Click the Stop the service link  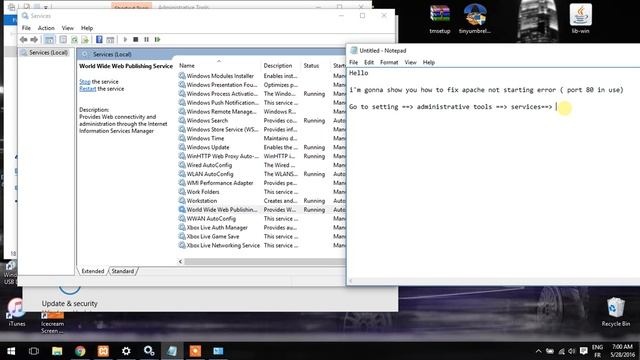(x=84, y=82)
